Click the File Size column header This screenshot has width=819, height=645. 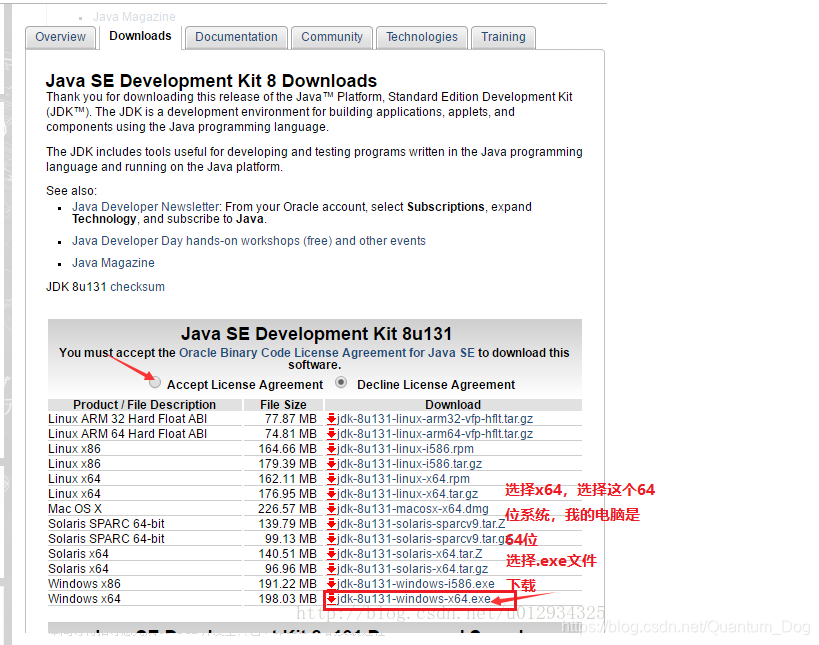[x=283, y=405]
